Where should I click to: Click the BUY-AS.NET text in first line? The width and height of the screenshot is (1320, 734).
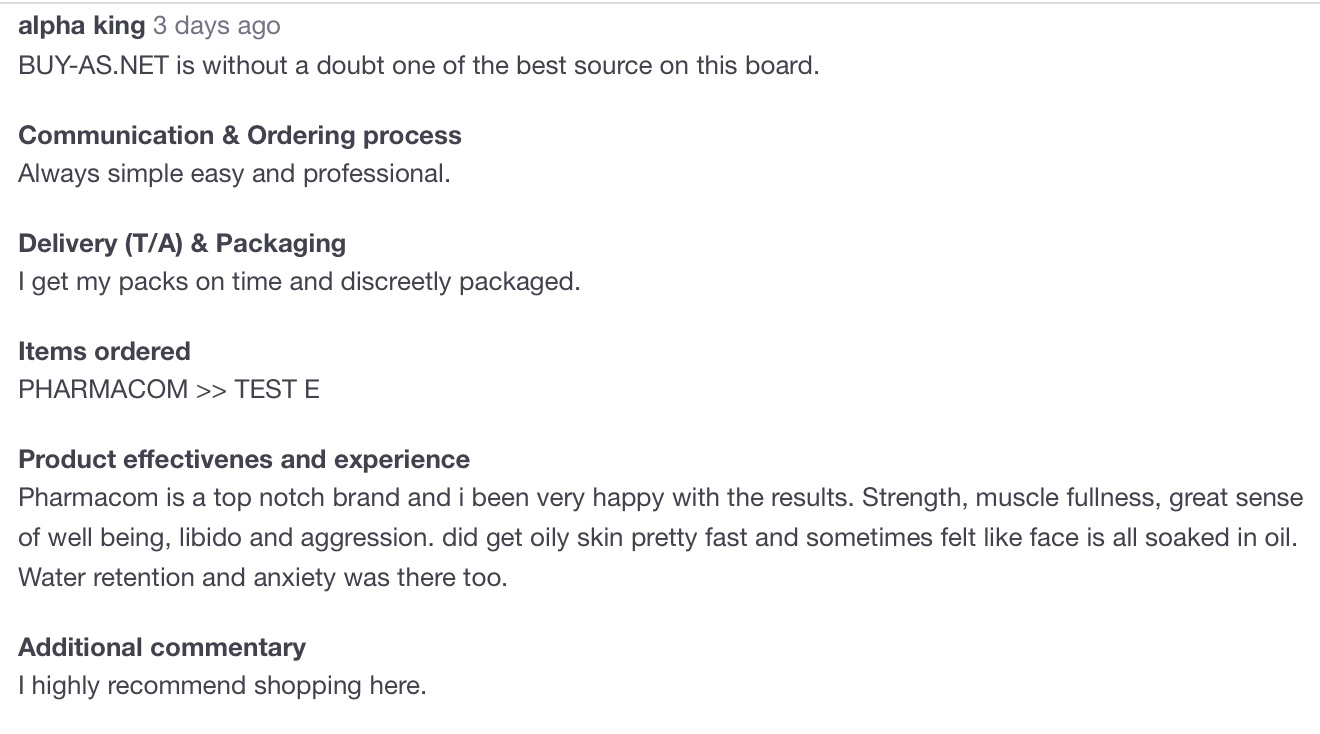click(x=93, y=66)
